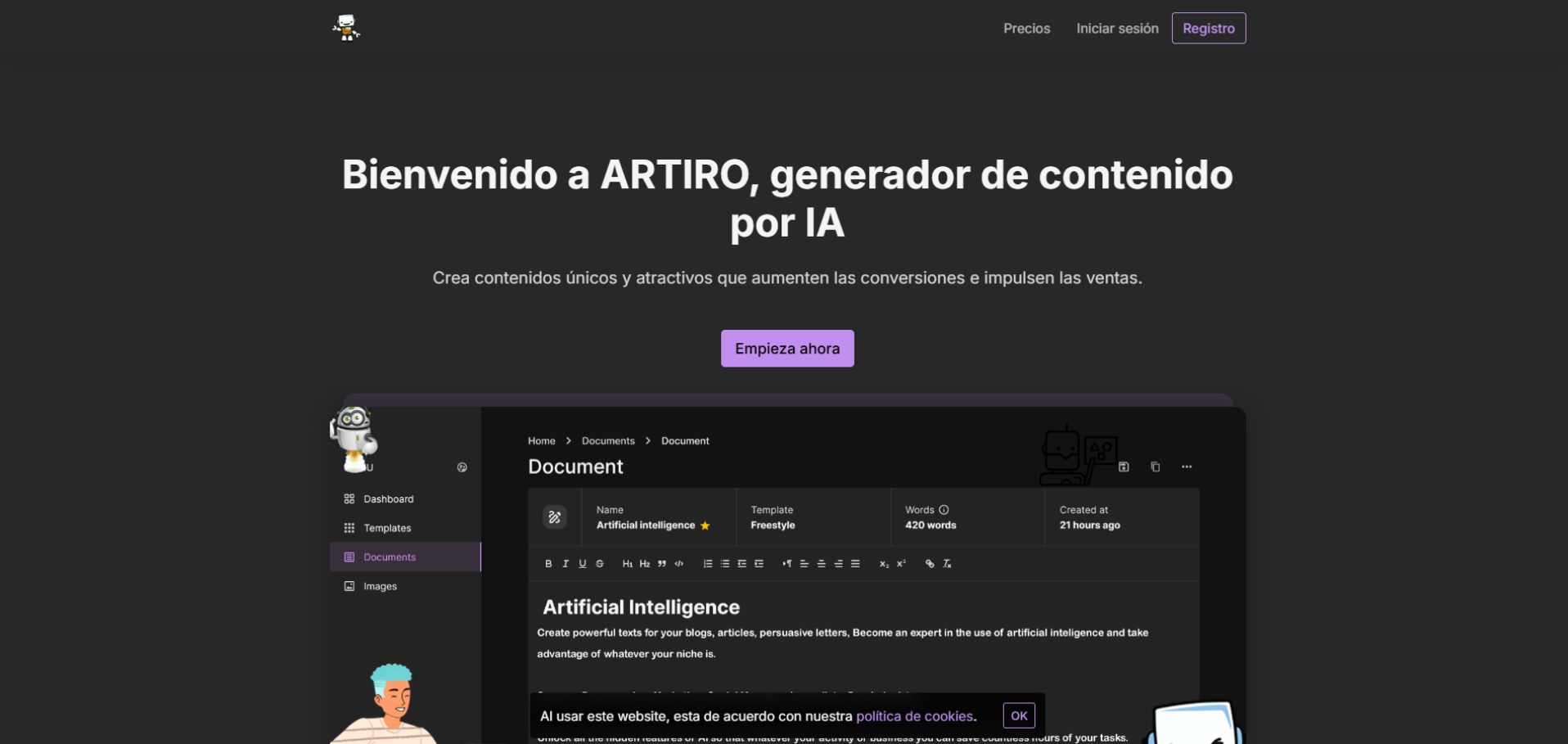Click the robot avatar in preview sidebar
The image size is (1568, 744).
pyautogui.click(x=354, y=440)
